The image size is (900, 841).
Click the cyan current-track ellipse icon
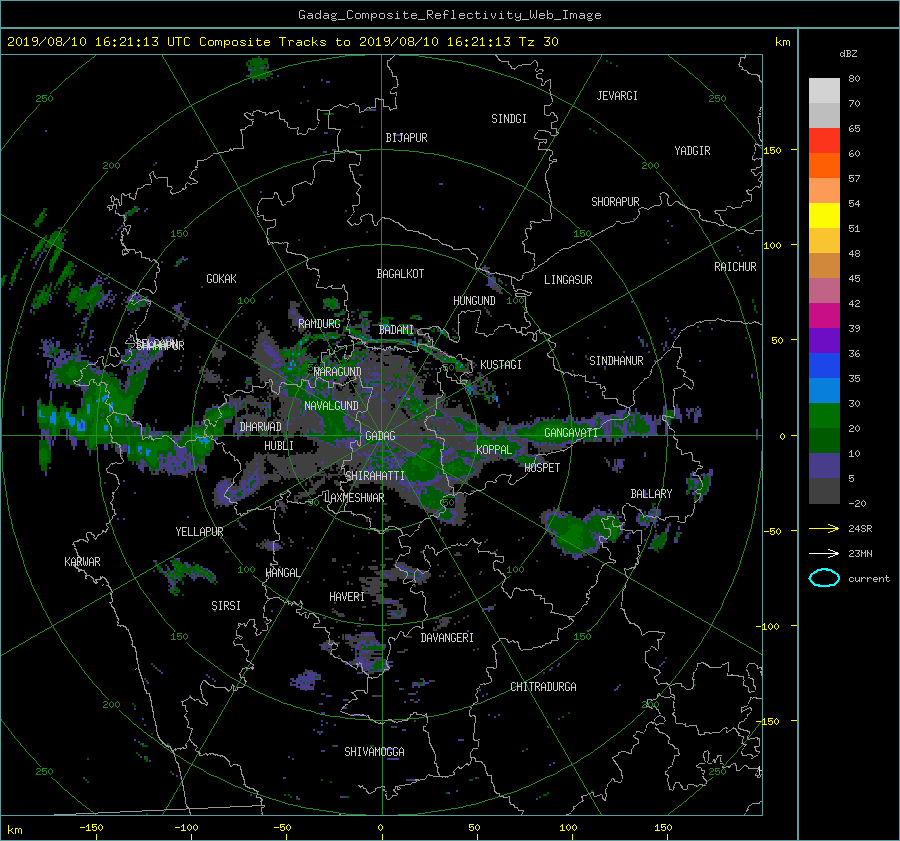point(824,578)
